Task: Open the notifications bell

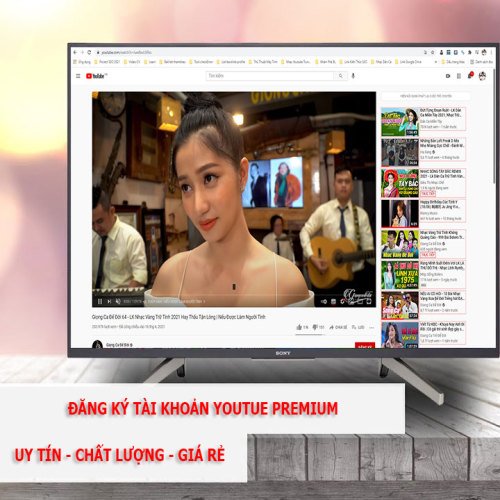Action: [470, 75]
